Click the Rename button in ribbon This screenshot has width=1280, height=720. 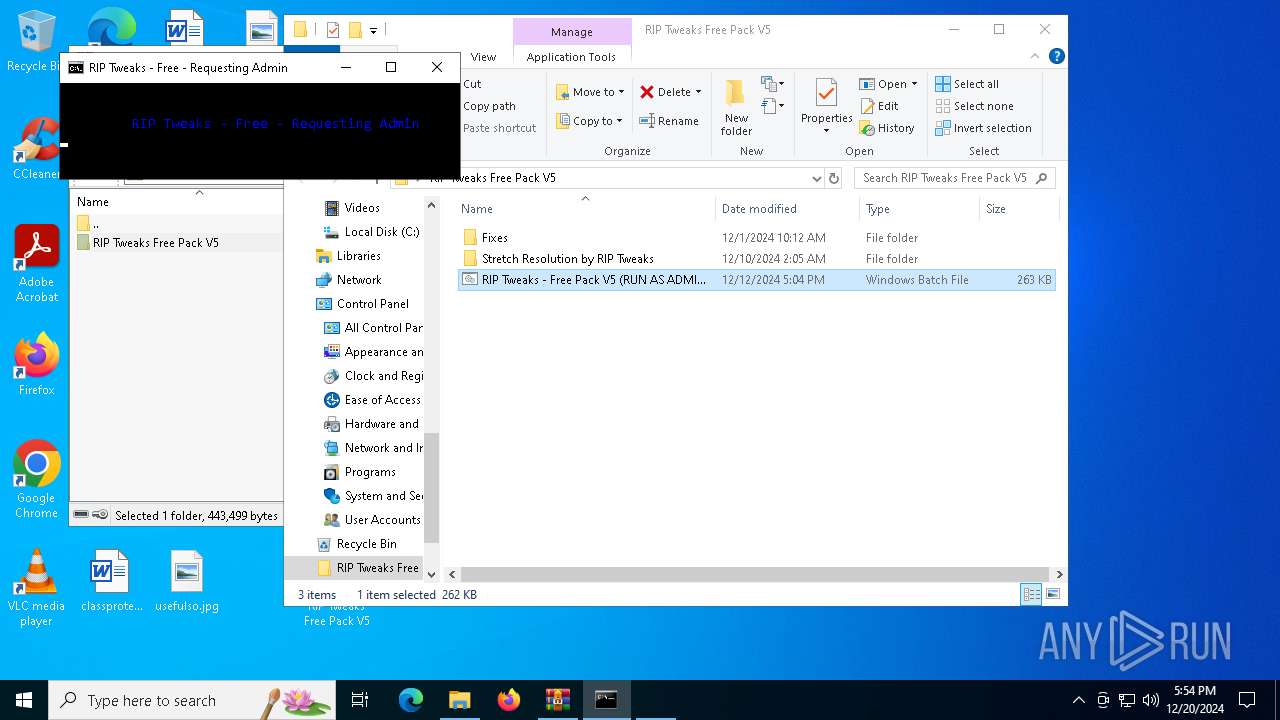pyautogui.click(x=669, y=121)
